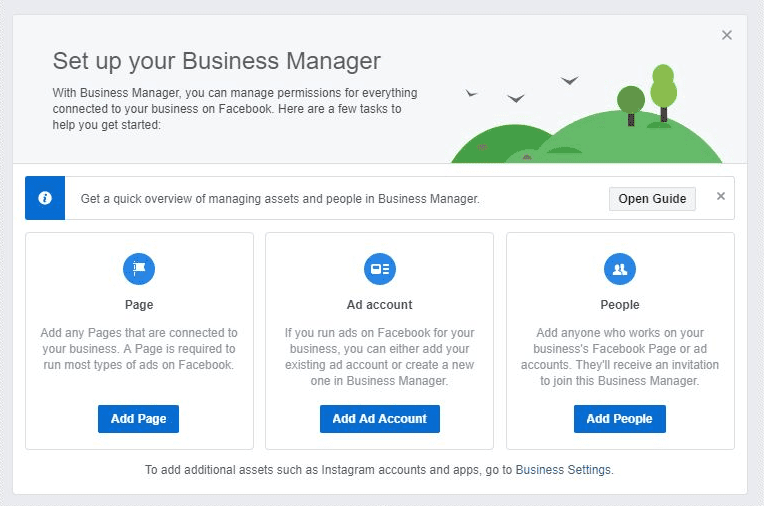Dismiss the quick overview guide banner
The image size is (764, 506).
tap(721, 196)
